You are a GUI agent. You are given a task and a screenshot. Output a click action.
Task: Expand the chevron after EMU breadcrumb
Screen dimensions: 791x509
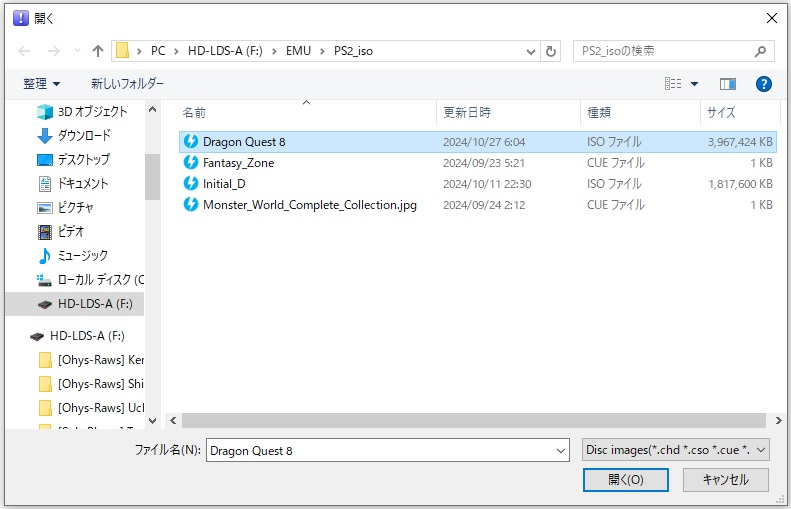pyautogui.click(x=322, y=51)
